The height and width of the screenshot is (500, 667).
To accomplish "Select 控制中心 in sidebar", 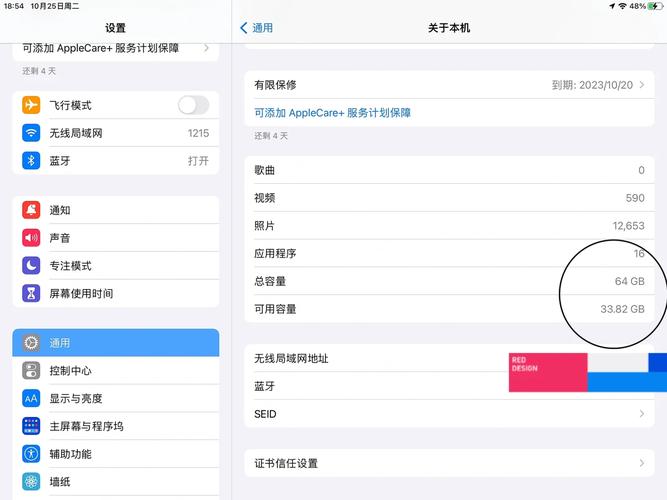I will (x=116, y=370).
